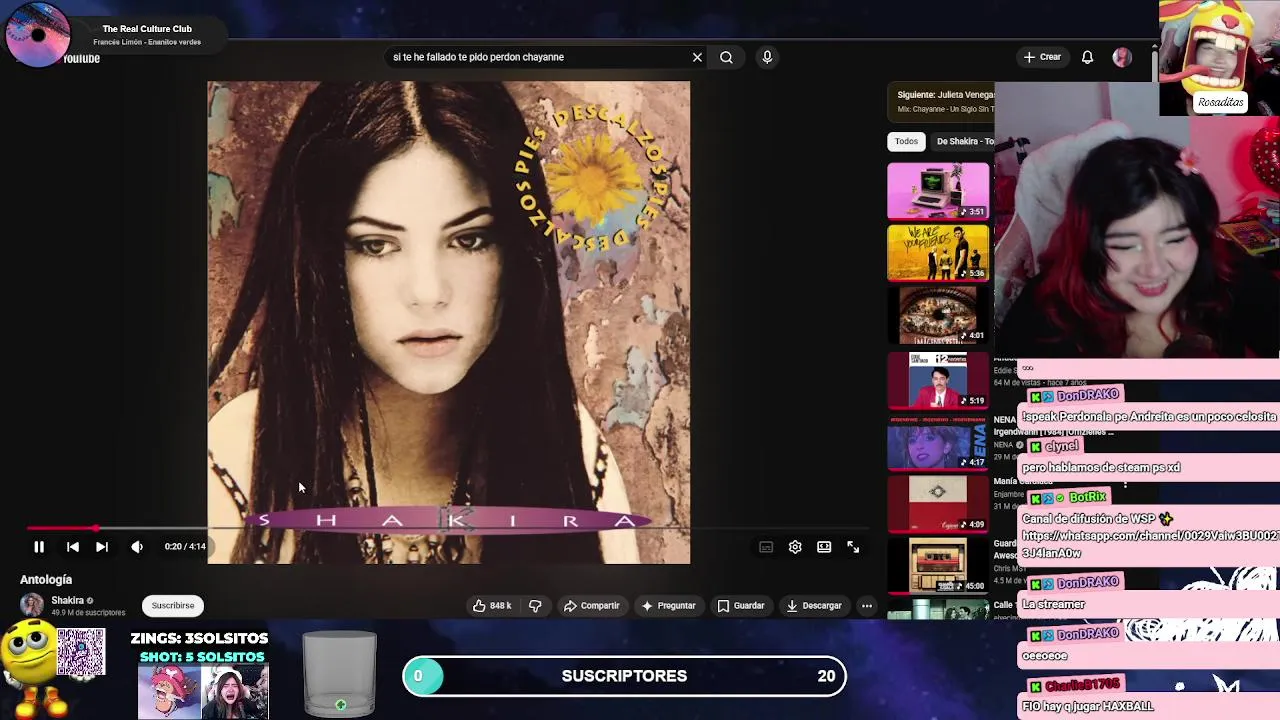Viewport: 1280px width, 720px height.
Task: Click the yellow emoji mascot overlay
Action: pyautogui.click(x=32, y=667)
